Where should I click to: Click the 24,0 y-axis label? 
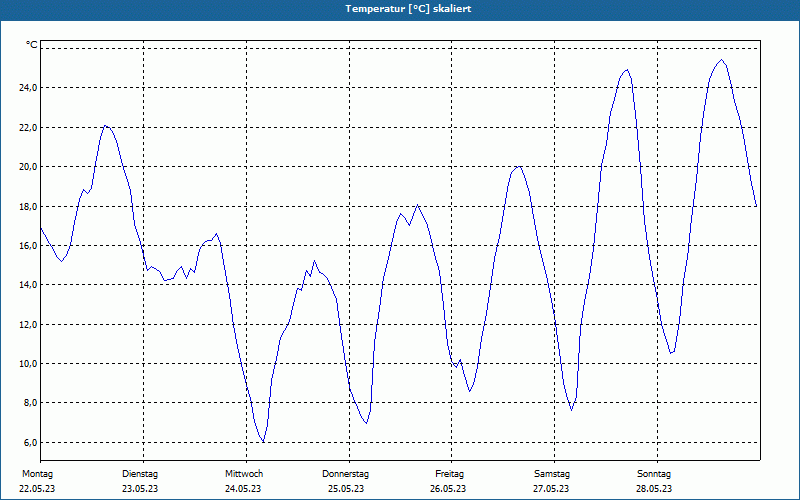tap(28, 88)
